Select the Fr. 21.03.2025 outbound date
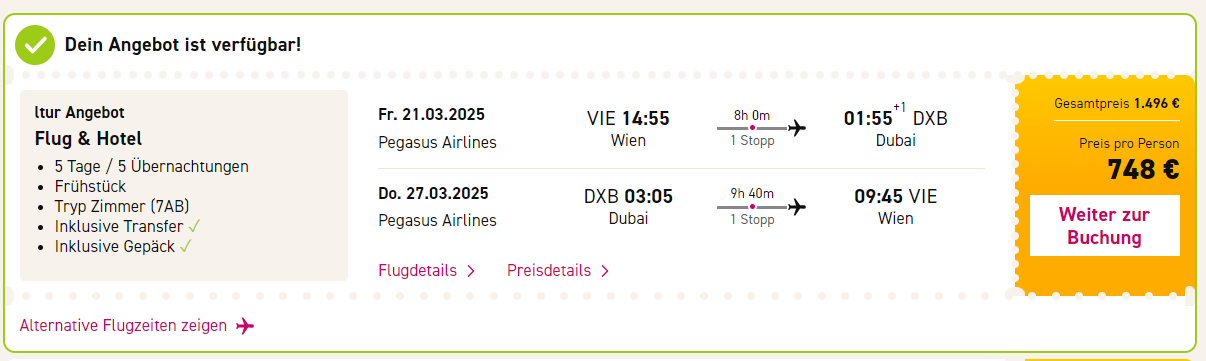Image resolution: width=1206 pixels, height=361 pixels. [431, 114]
